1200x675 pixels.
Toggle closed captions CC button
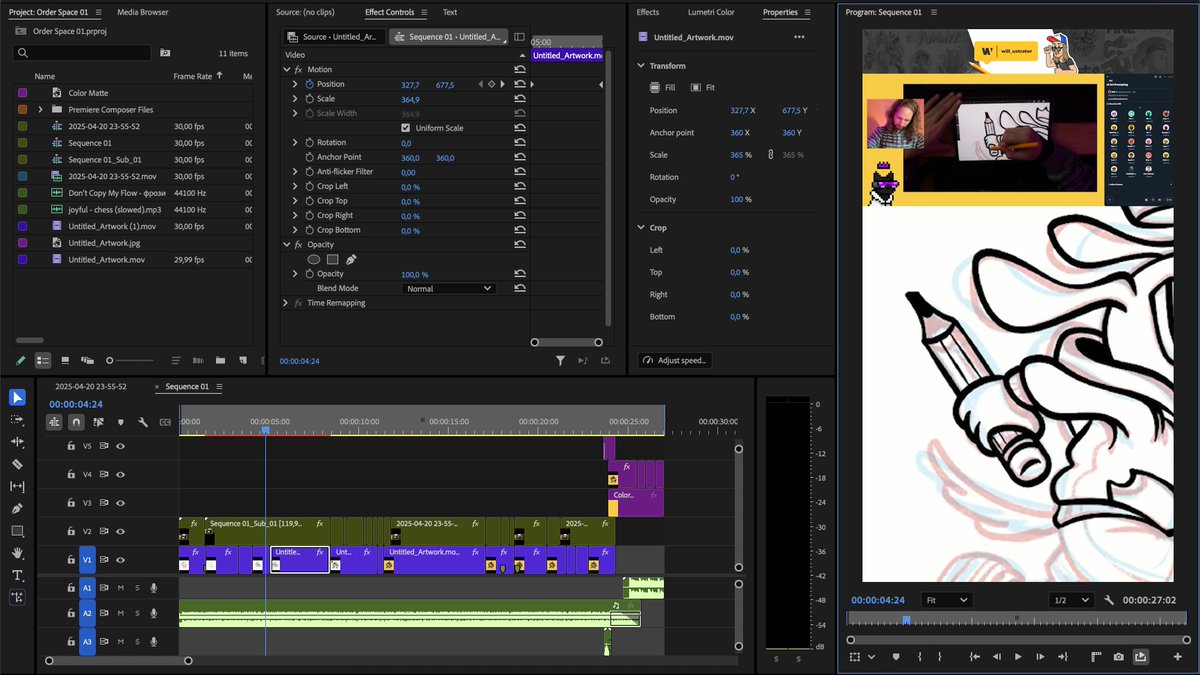[x=165, y=422]
